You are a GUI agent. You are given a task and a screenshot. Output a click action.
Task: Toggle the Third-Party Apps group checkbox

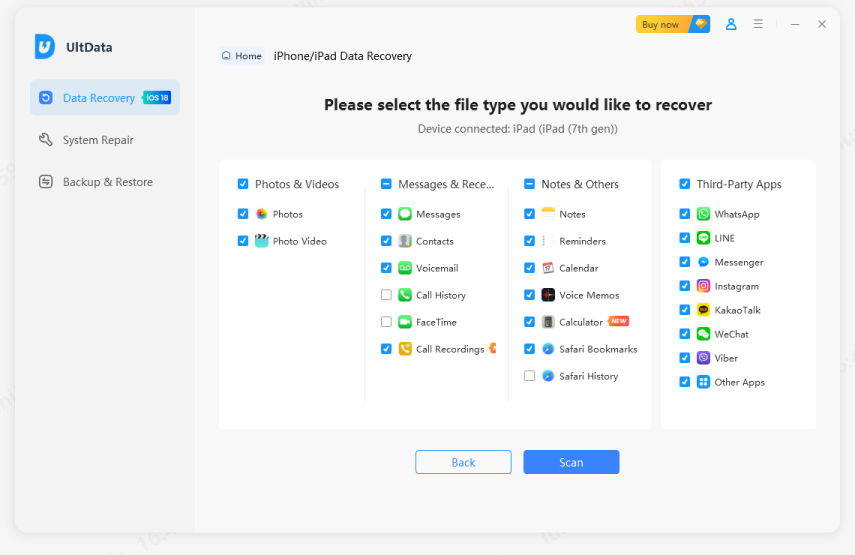pos(685,184)
